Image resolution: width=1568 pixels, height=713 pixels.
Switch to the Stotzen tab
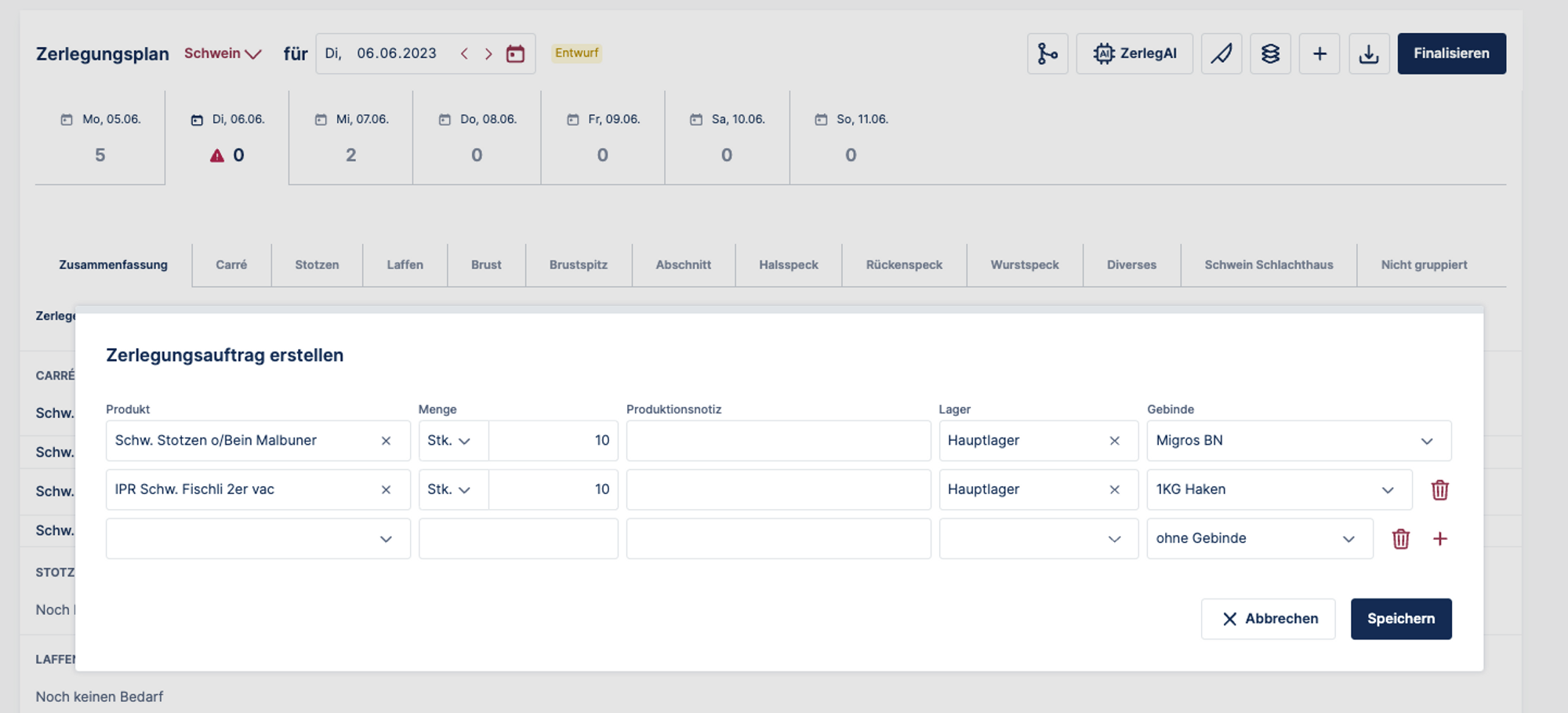(317, 265)
